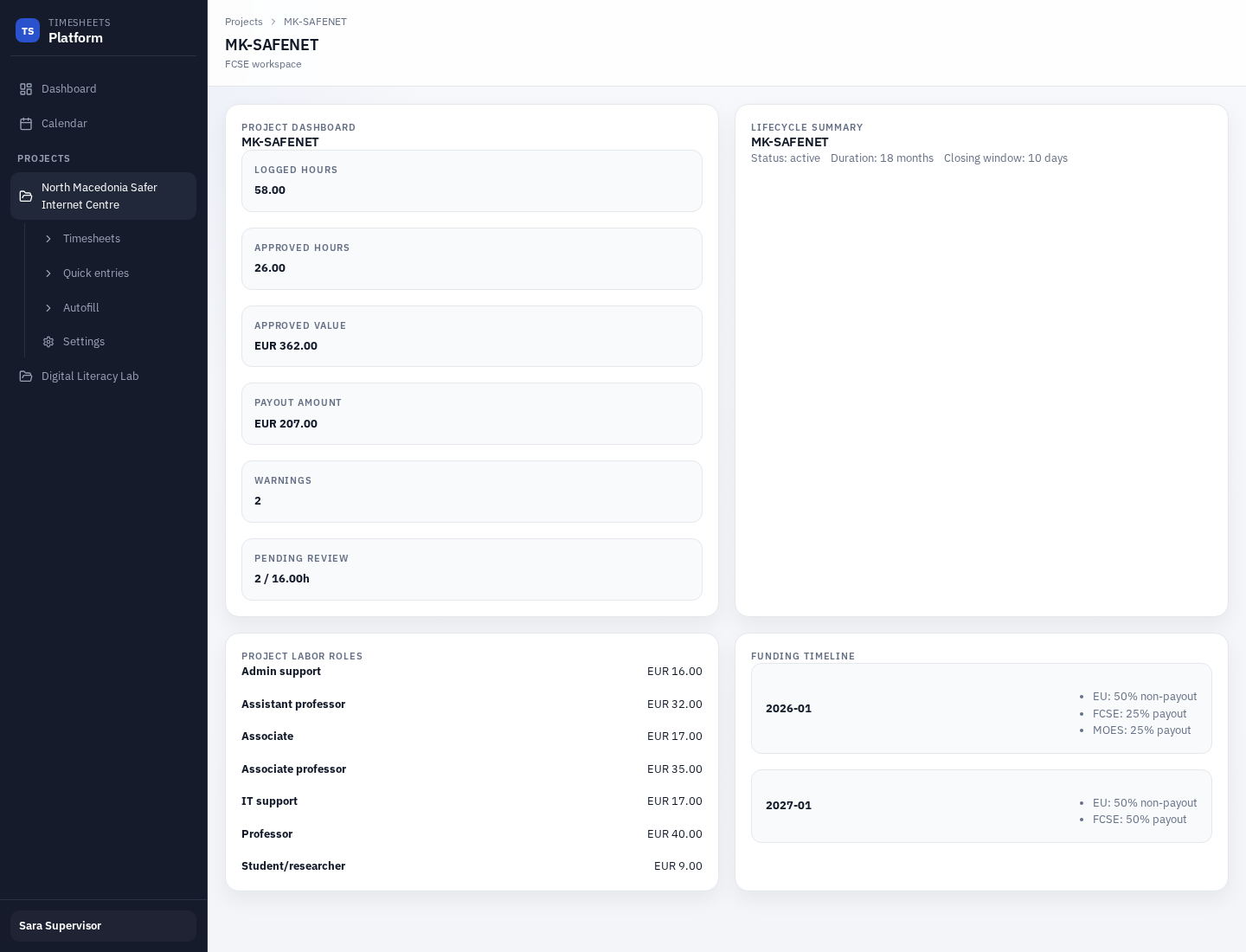Select the Warnings card
1246x952 pixels.
tap(472, 492)
